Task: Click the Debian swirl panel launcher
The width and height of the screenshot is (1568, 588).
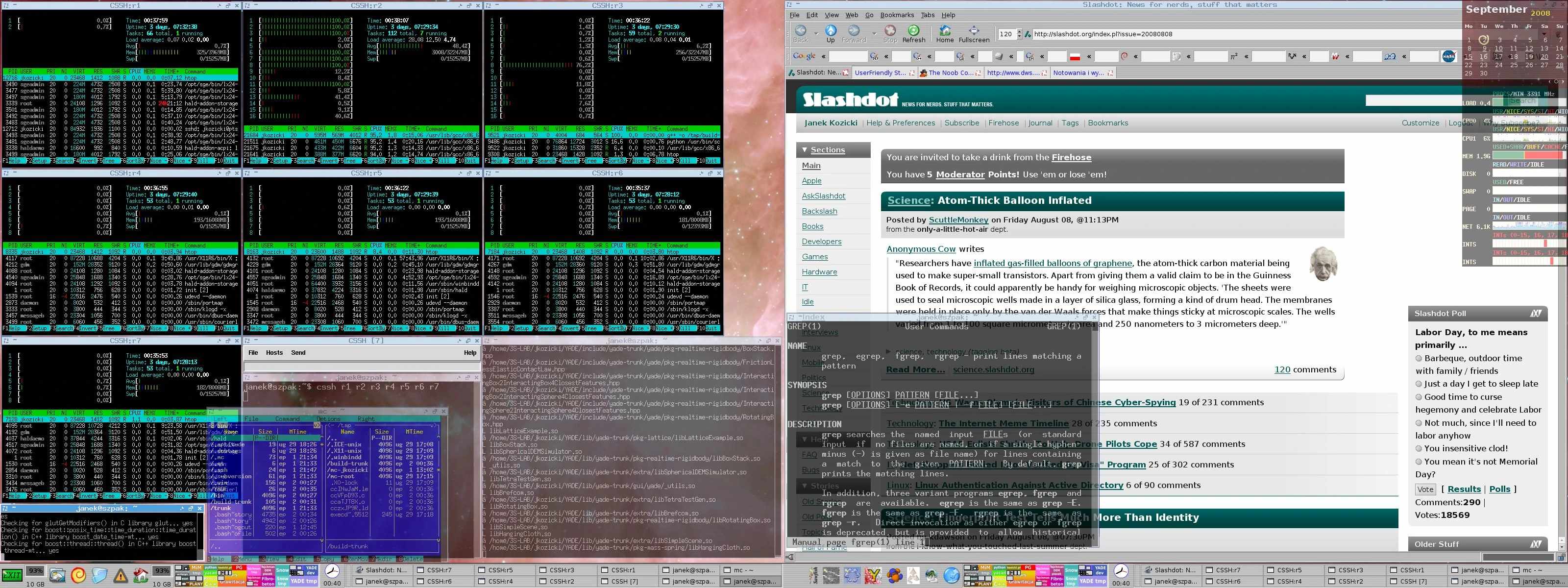Action: coord(78,575)
